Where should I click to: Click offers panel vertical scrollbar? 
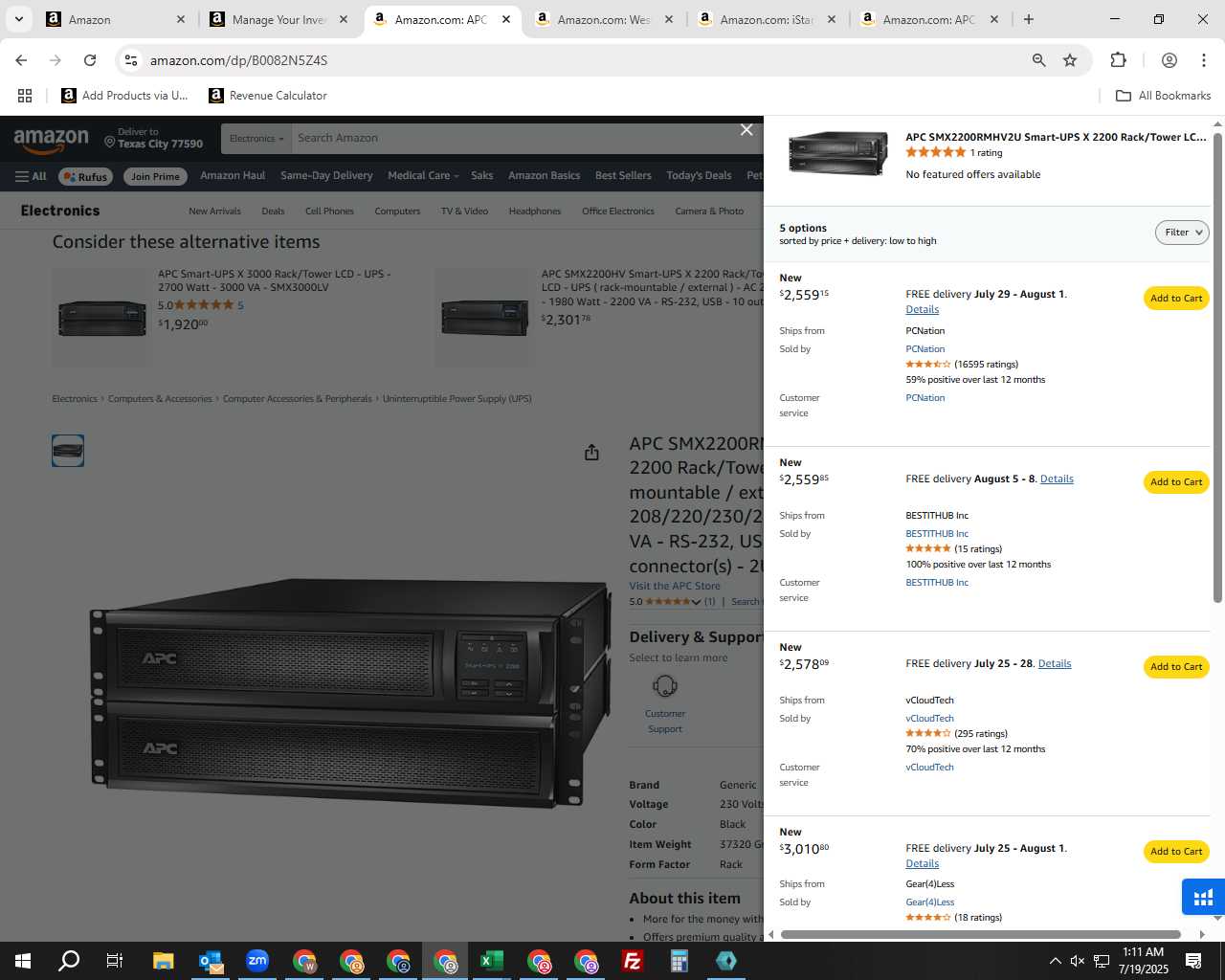[x=1217, y=367]
